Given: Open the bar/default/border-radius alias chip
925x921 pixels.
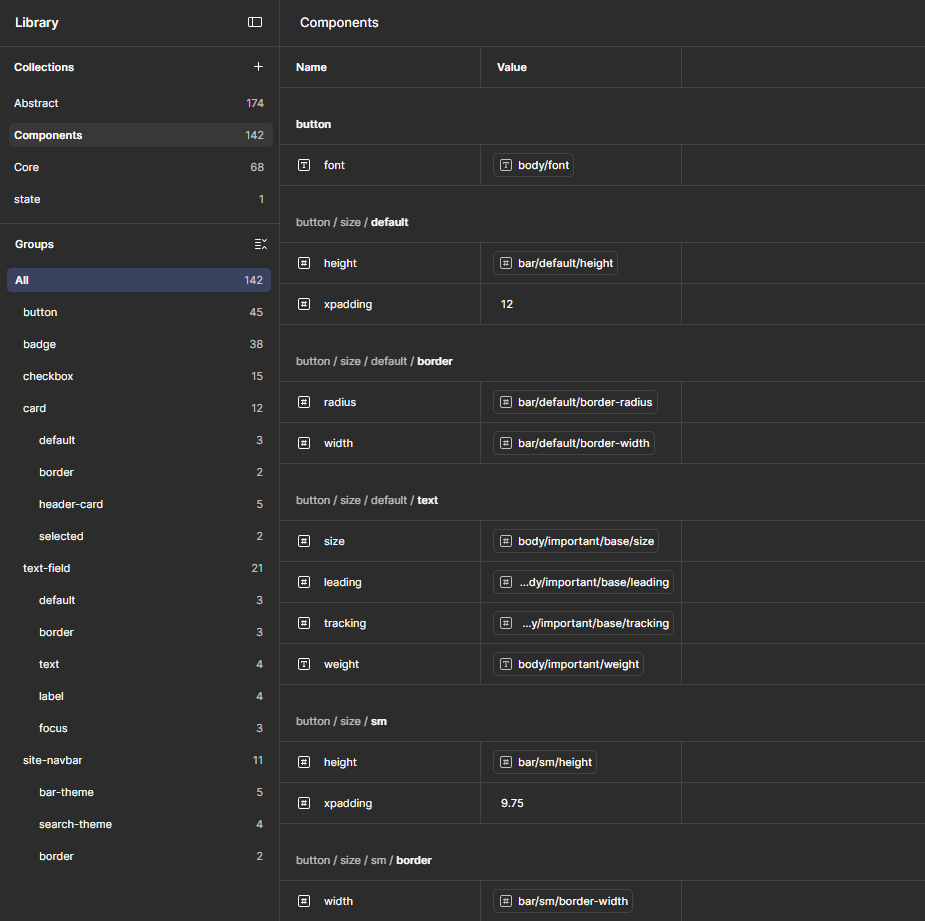Looking at the screenshot, I should click(x=575, y=402).
